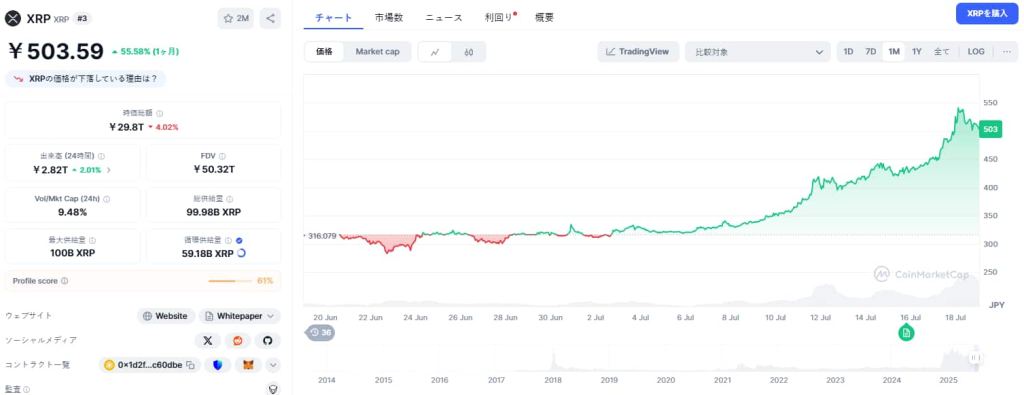Set chart range to 全て (all)

[942, 52]
